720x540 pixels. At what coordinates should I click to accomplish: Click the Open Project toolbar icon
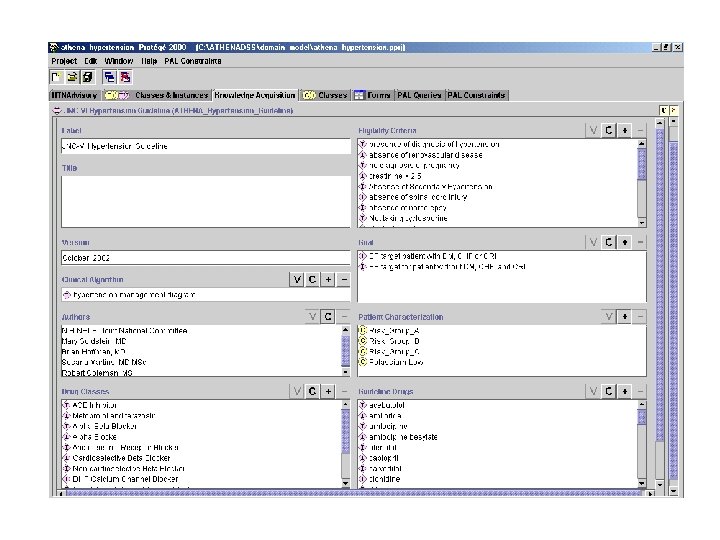tap(72, 77)
